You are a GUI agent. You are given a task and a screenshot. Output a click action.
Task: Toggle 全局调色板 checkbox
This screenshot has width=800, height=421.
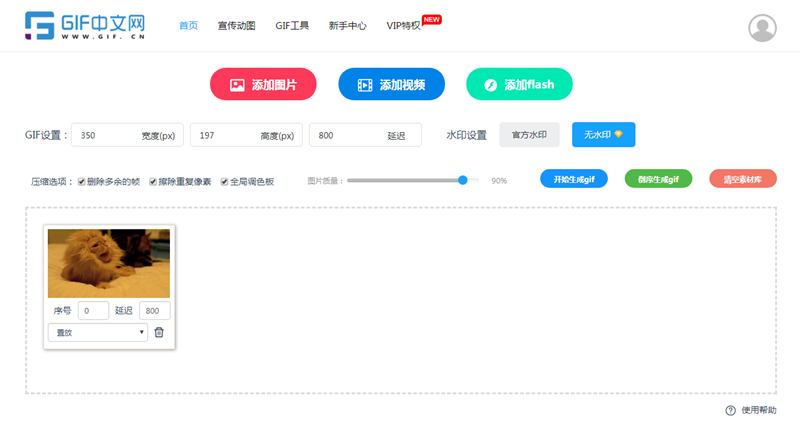point(224,182)
